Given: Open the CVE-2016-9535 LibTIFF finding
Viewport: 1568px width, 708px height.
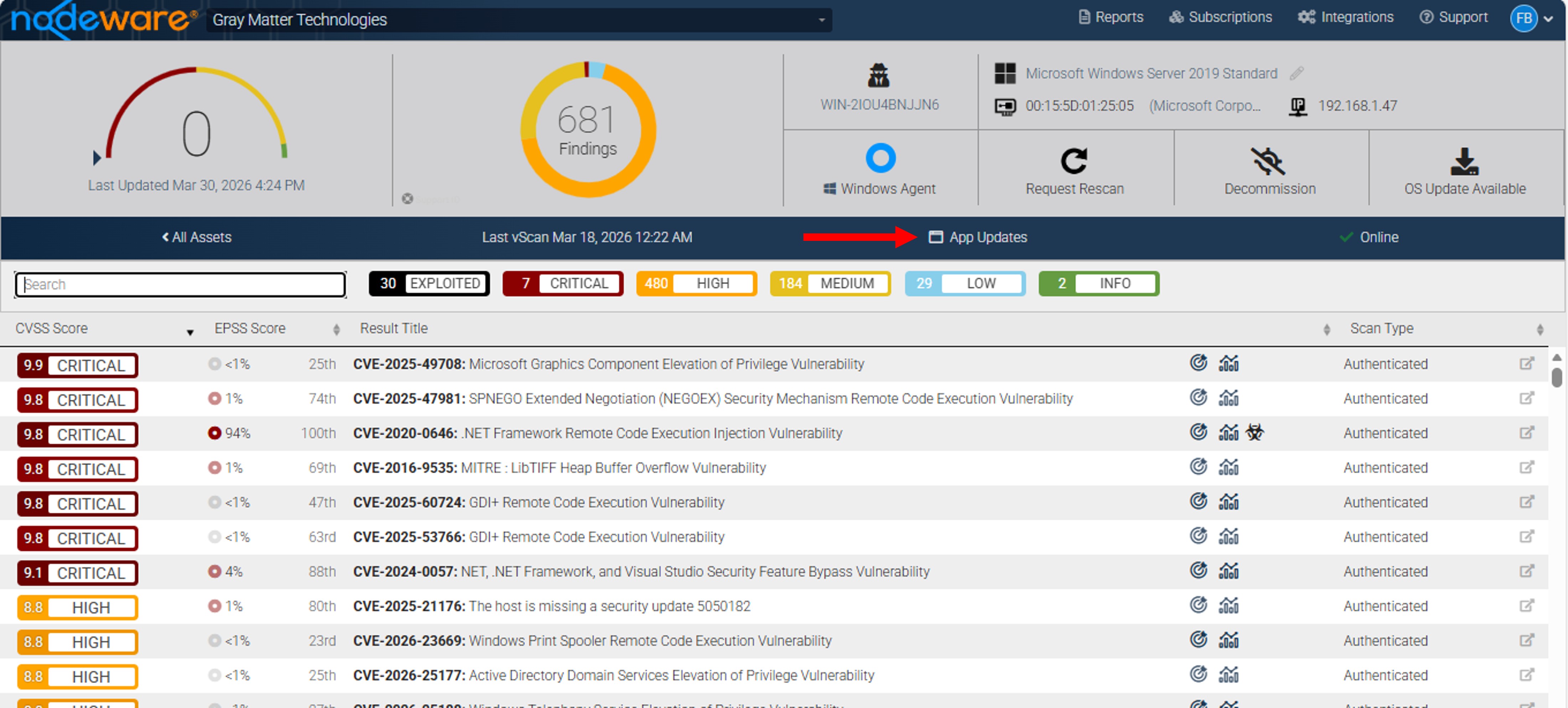Looking at the screenshot, I should tap(559, 468).
